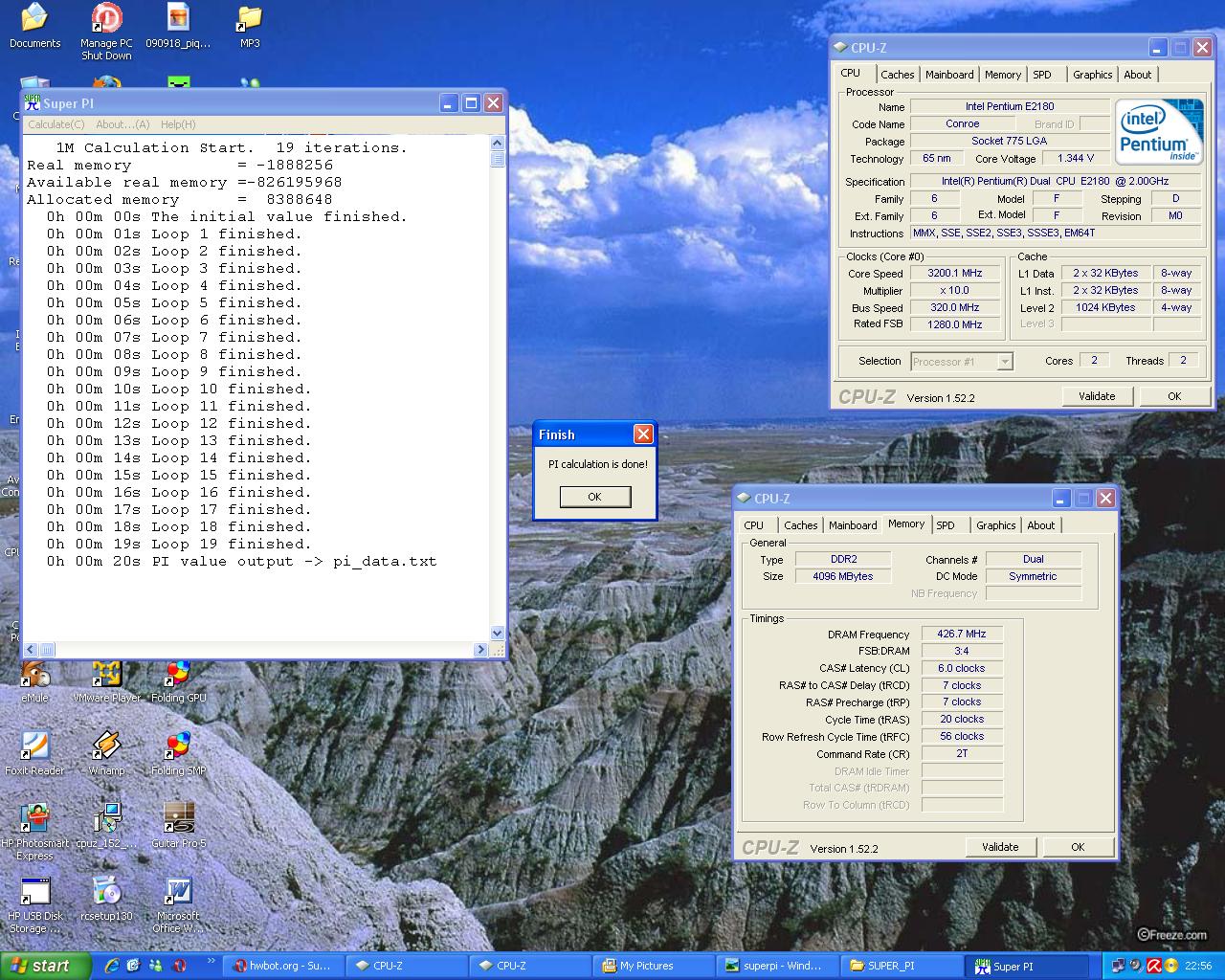The width and height of the screenshot is (1225, 980).
Task: Click the Intel Pentium inside logo
Action: (1158, 132)
